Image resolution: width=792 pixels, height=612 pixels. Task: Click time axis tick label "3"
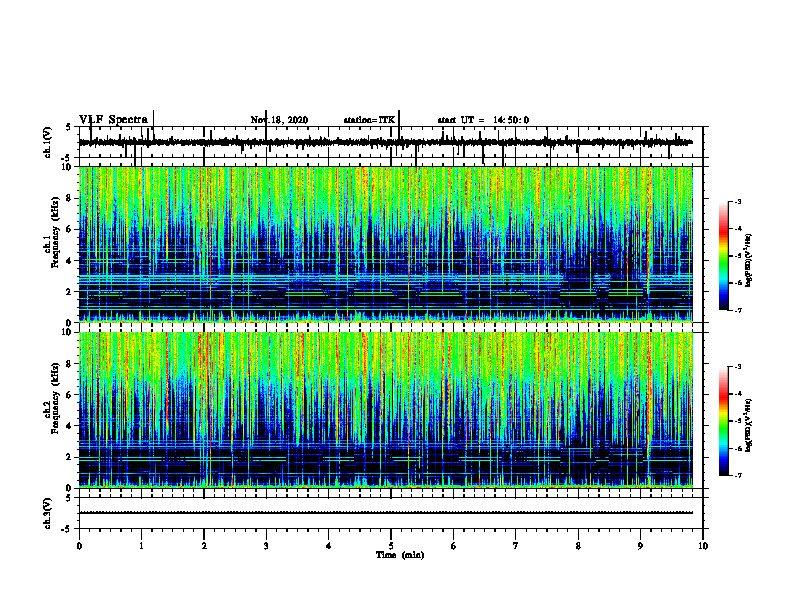(266, 546)
